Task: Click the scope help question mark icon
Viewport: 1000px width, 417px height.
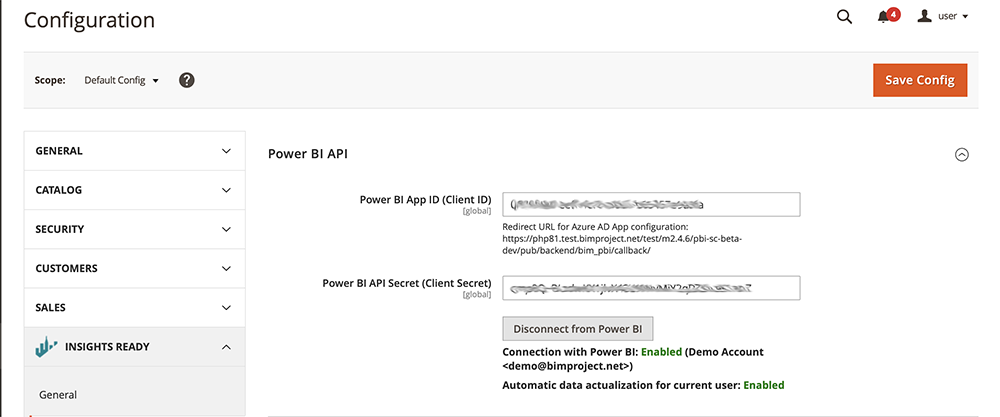Action: [186, 80]
